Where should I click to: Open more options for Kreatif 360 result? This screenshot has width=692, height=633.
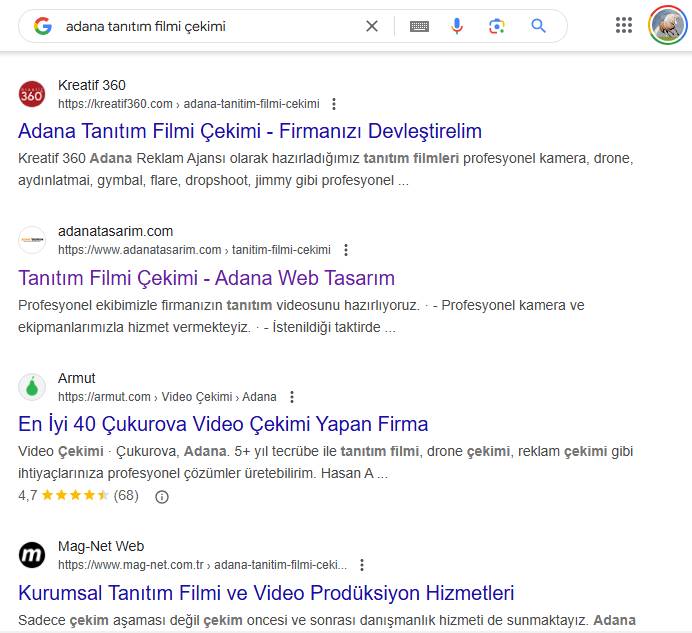(x=334, y=104)
